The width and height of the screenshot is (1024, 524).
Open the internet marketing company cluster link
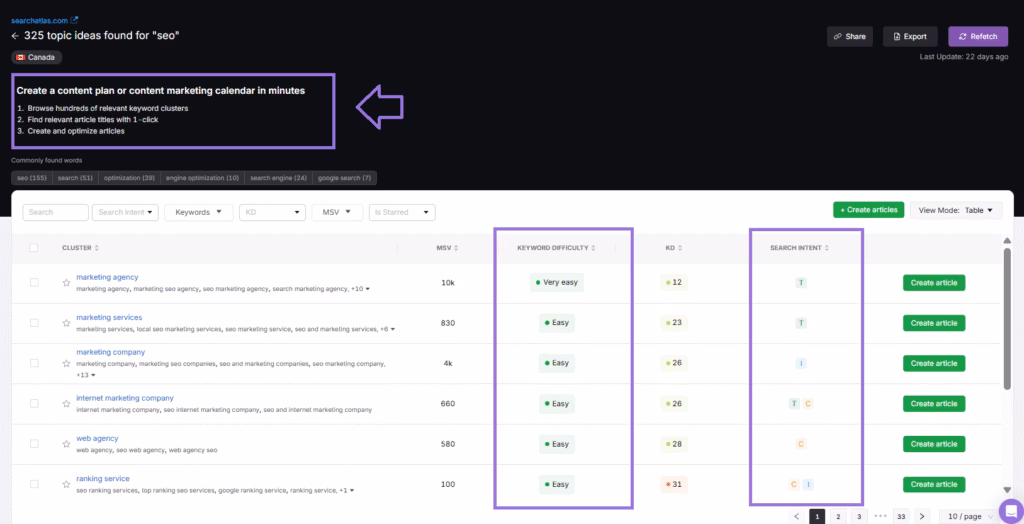125,398
